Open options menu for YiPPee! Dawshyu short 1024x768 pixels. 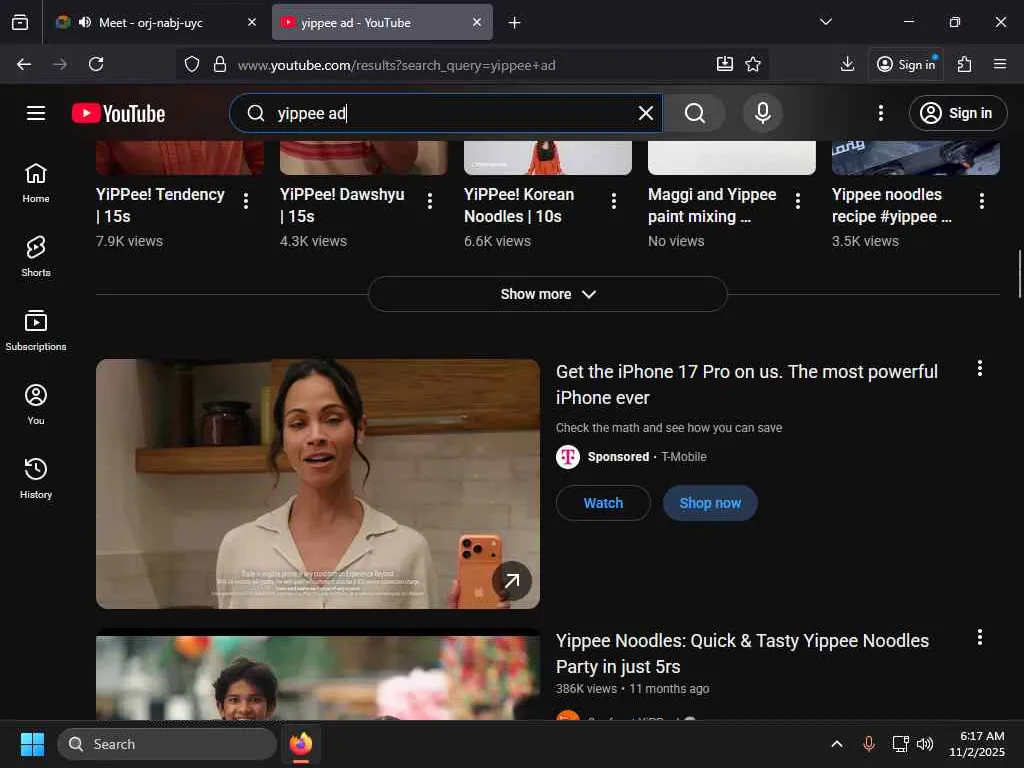point(430,200)
